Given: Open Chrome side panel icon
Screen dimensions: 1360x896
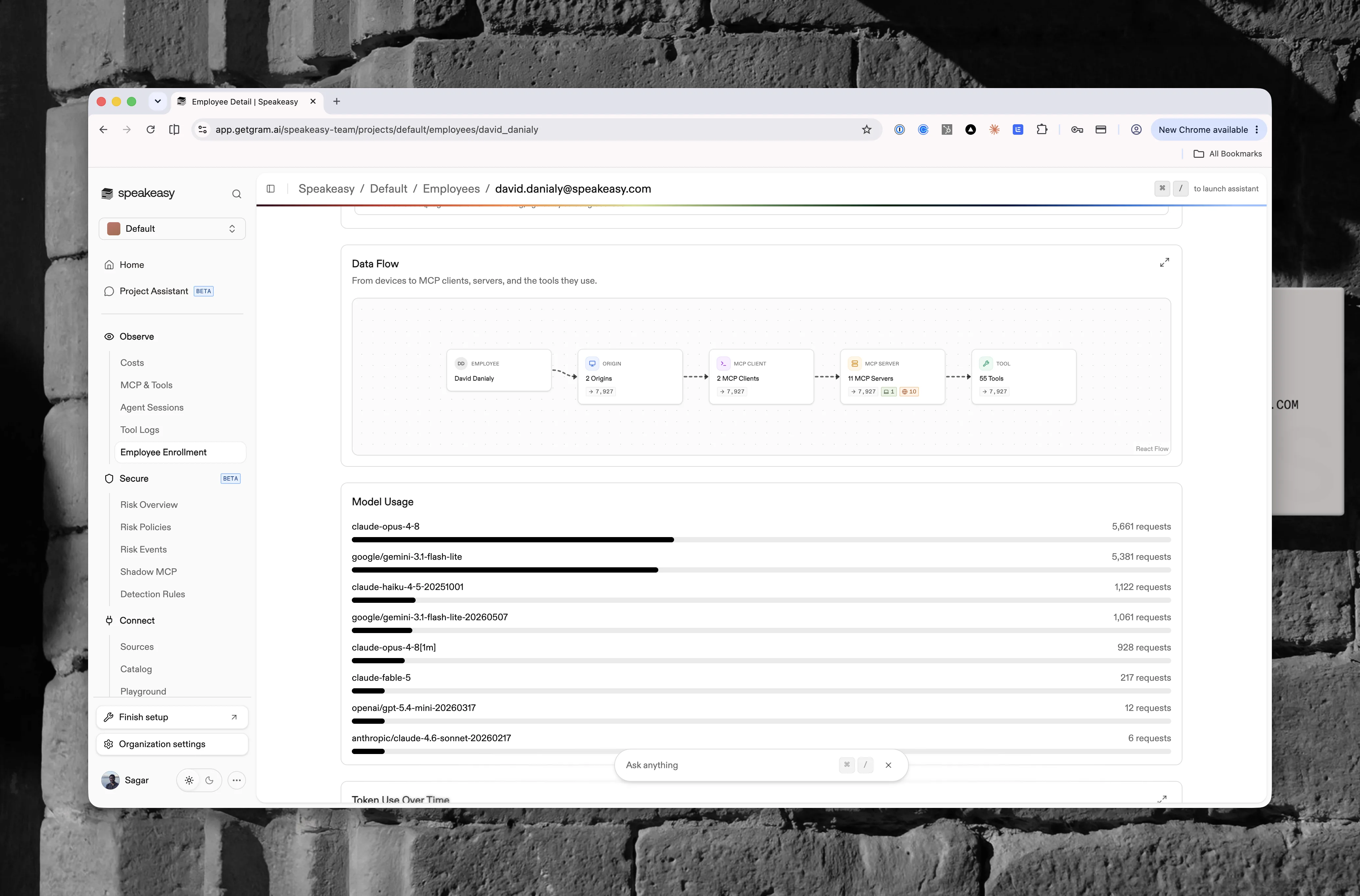Looking at the screenshot, I should (x=174, y=130).
